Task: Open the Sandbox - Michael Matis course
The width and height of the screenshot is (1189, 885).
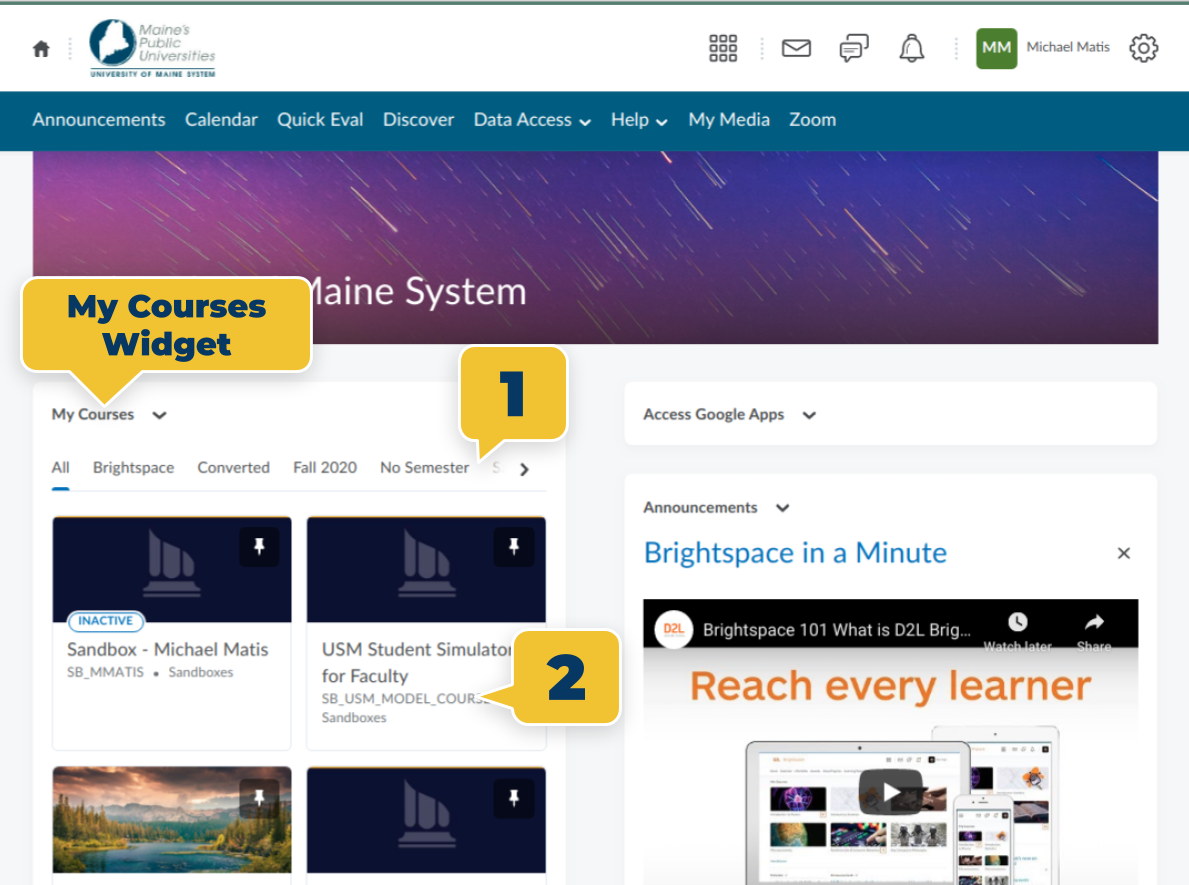Action: coord(168,650)
